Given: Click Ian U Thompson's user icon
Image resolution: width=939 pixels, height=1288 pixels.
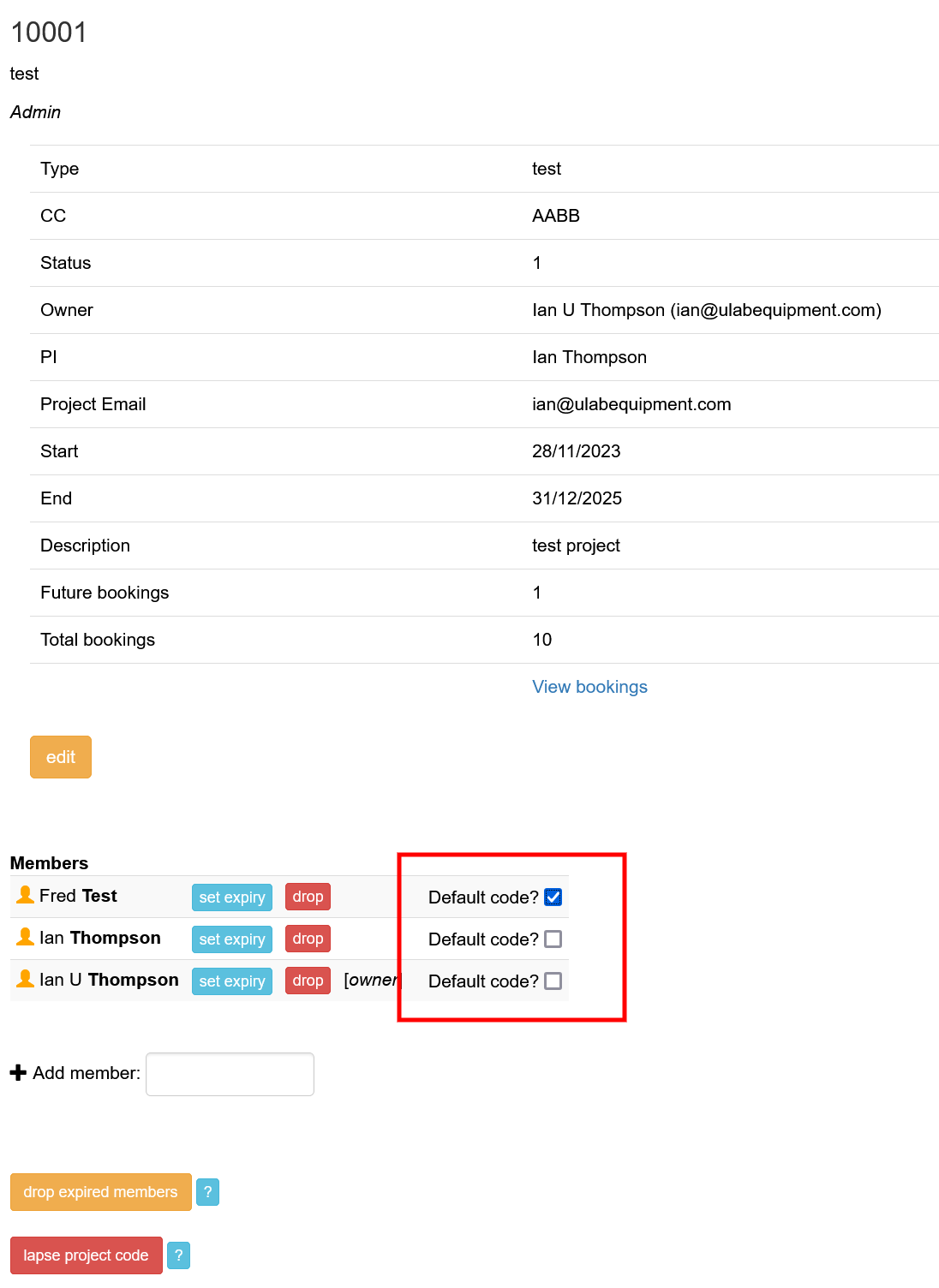Looking at the screenshot, I should coord(24,980).
